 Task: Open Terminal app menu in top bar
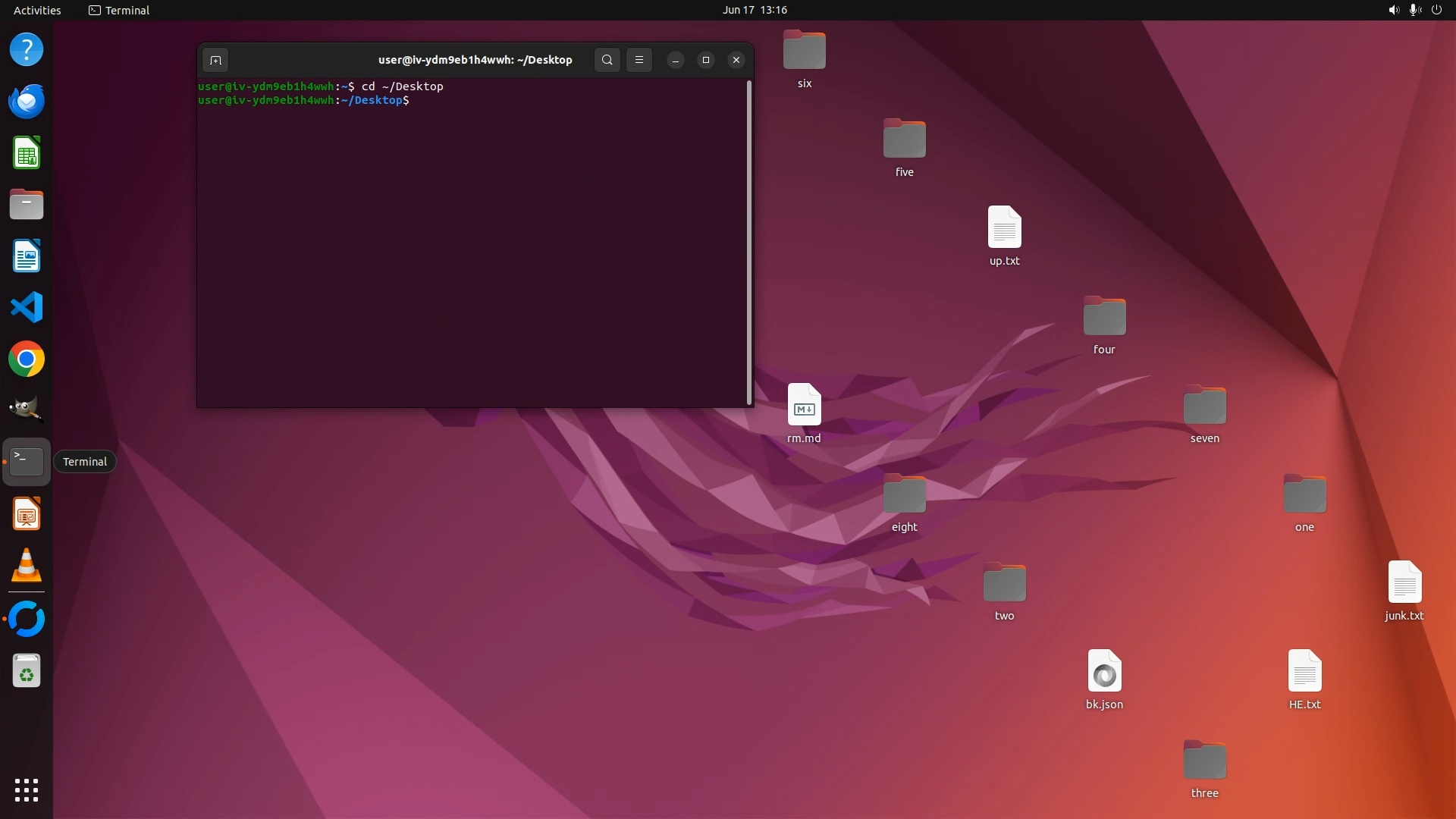coord(119,10)
